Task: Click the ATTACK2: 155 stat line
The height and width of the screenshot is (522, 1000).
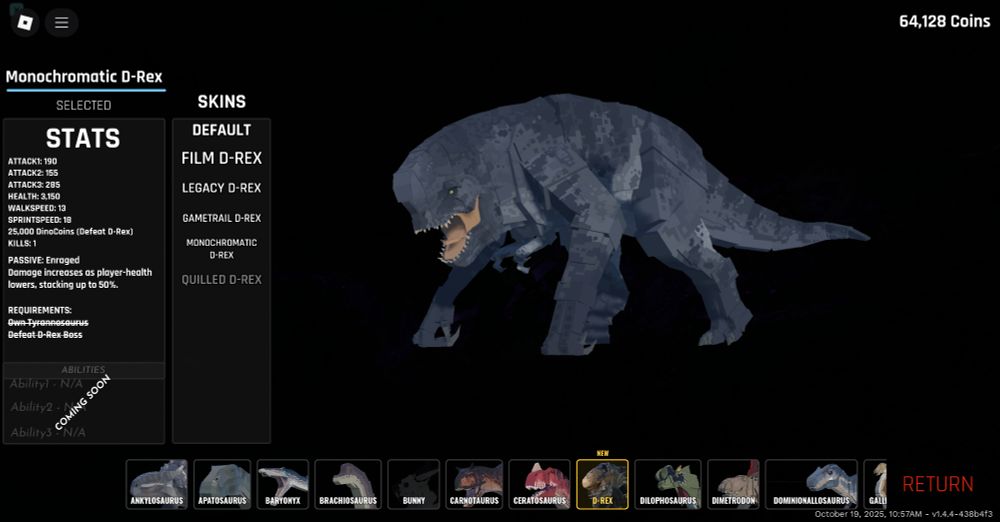Action: point(33,173)
